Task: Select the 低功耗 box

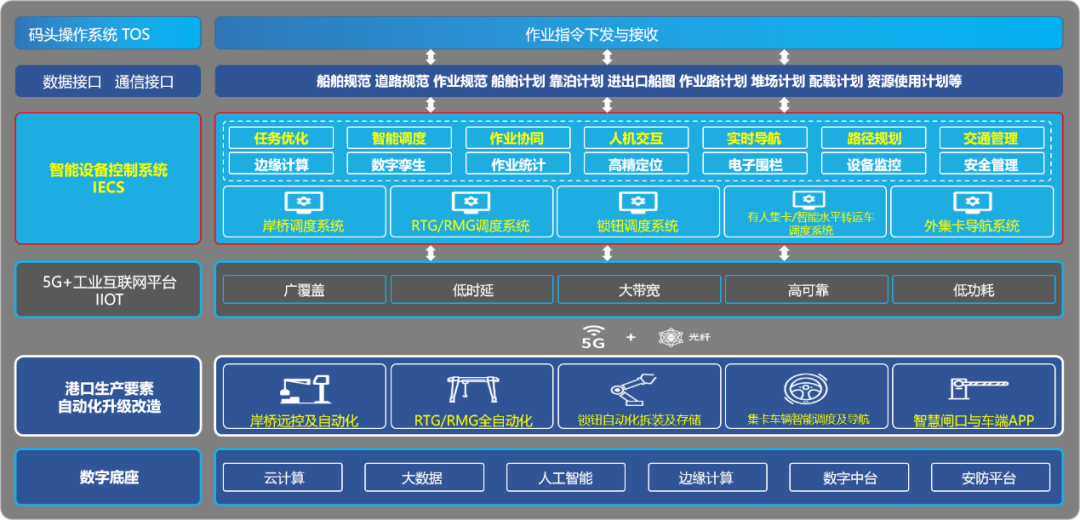Action: 974,289
